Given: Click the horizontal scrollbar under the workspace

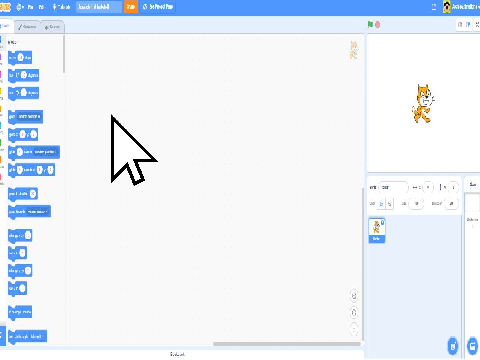Looking at the screenshot, I should click(287, 344).
